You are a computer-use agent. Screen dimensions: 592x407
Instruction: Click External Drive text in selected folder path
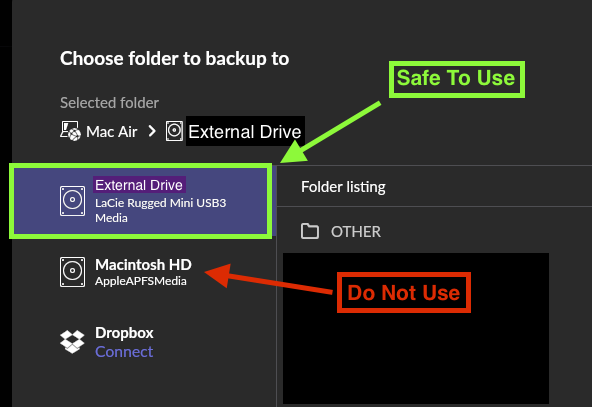(245, 132)
